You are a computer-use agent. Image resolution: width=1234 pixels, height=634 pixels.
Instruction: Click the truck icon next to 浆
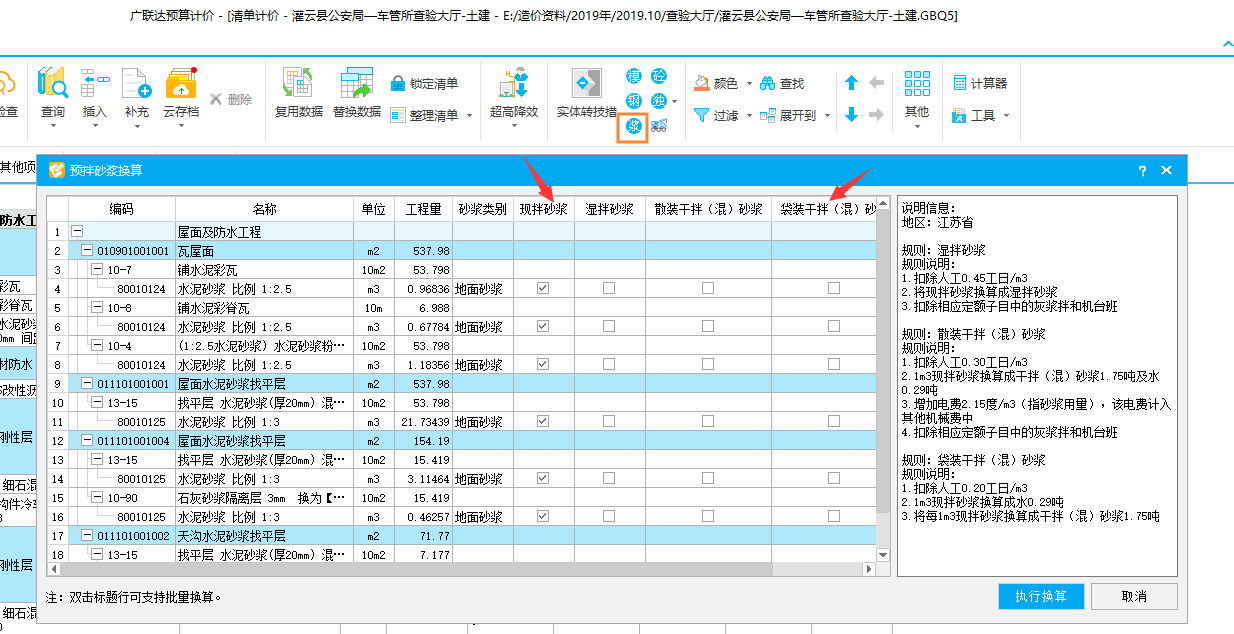pos(660,126)
